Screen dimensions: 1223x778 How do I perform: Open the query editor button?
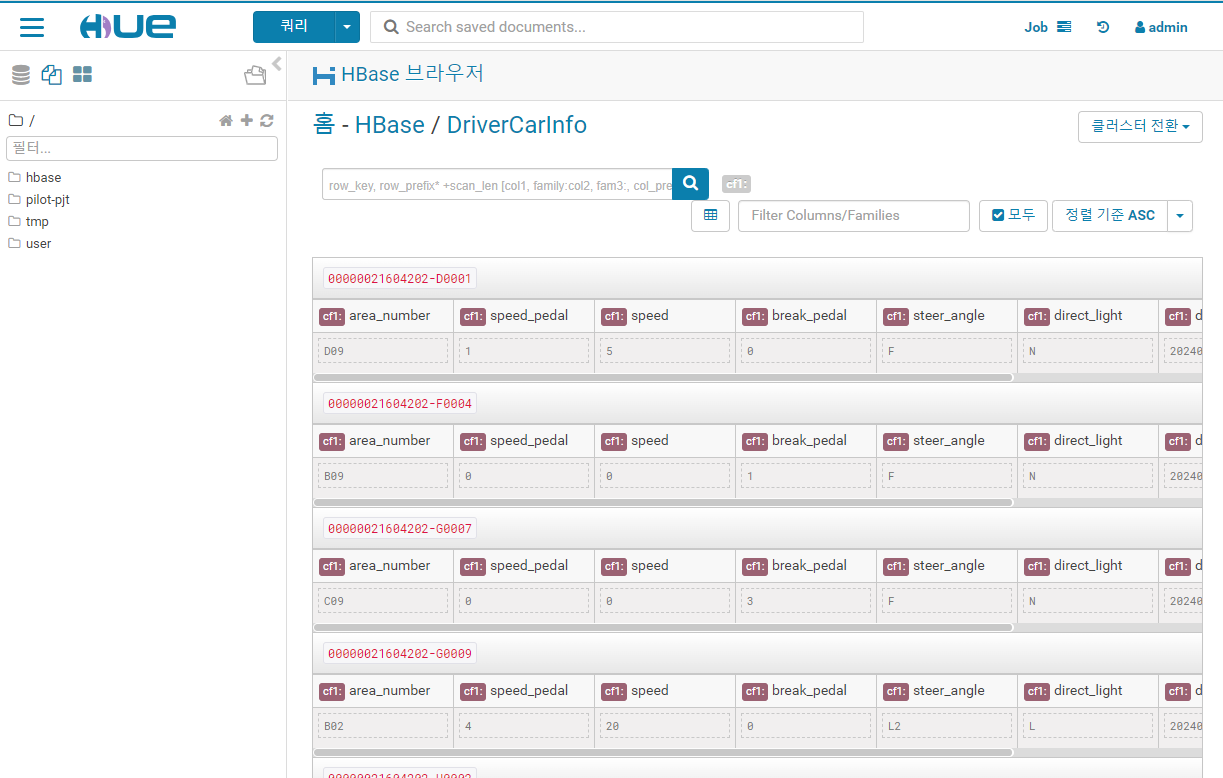(x=294, y=27)
